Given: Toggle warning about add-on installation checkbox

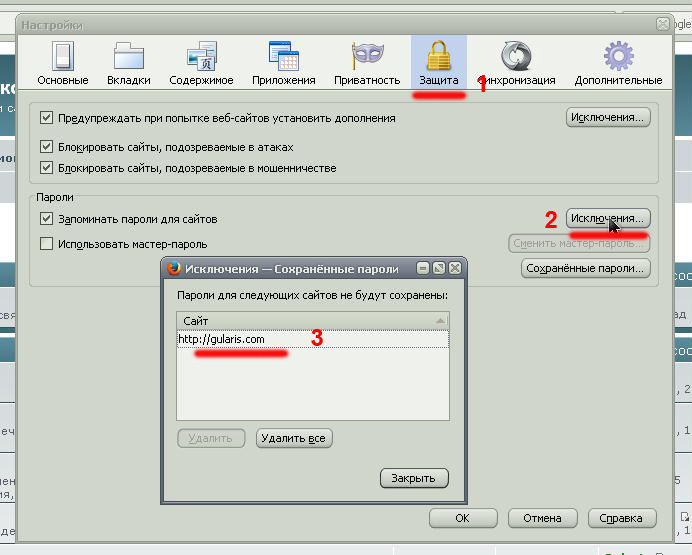Looking at the screenshot, I should pos(46,118).
